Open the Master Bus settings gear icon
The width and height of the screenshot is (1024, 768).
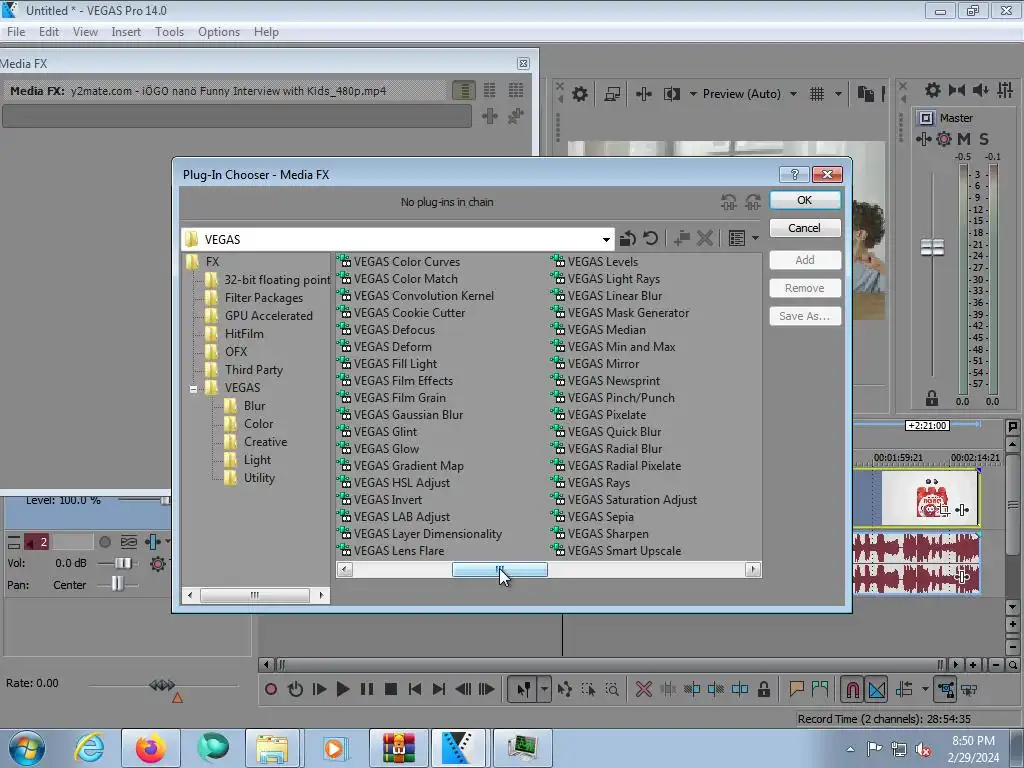pos(933,90)
